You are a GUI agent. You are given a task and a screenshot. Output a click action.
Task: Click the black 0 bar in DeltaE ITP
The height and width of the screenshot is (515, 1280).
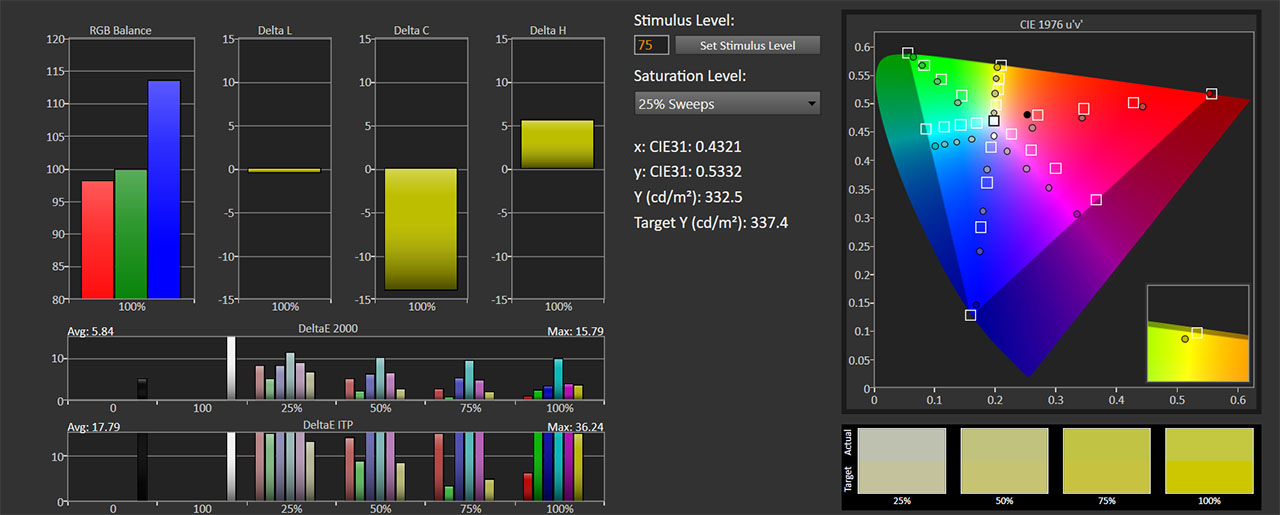pos(143,466)
